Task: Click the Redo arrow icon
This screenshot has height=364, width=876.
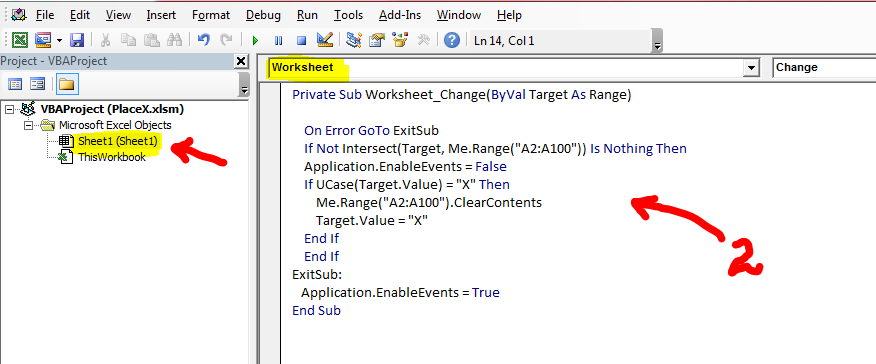Action: coord(226,40)
